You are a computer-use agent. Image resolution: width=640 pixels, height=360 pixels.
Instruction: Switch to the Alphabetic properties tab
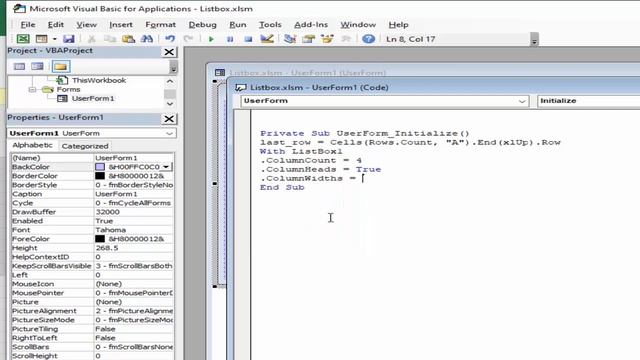(x=32, y=145)
